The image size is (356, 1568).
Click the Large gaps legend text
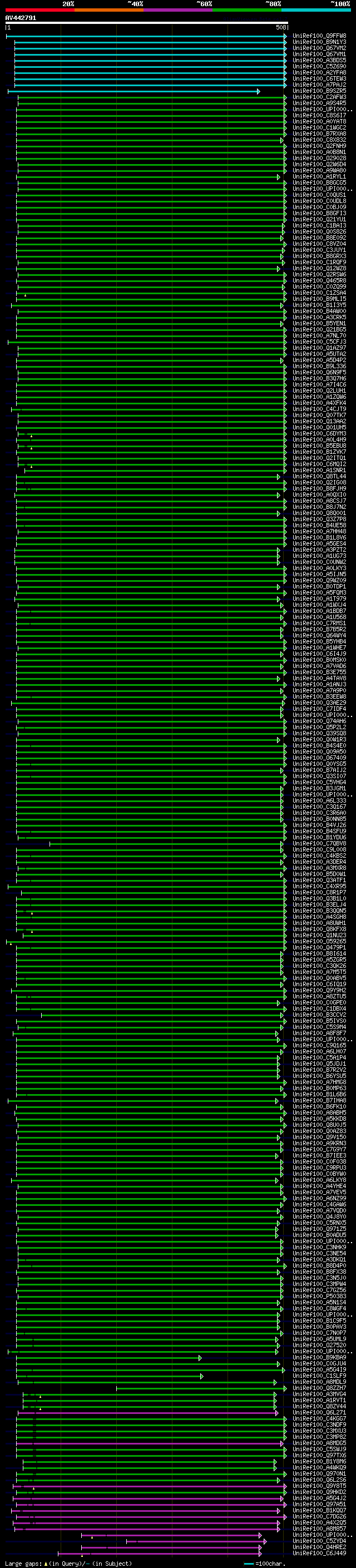coord(67,1563)
